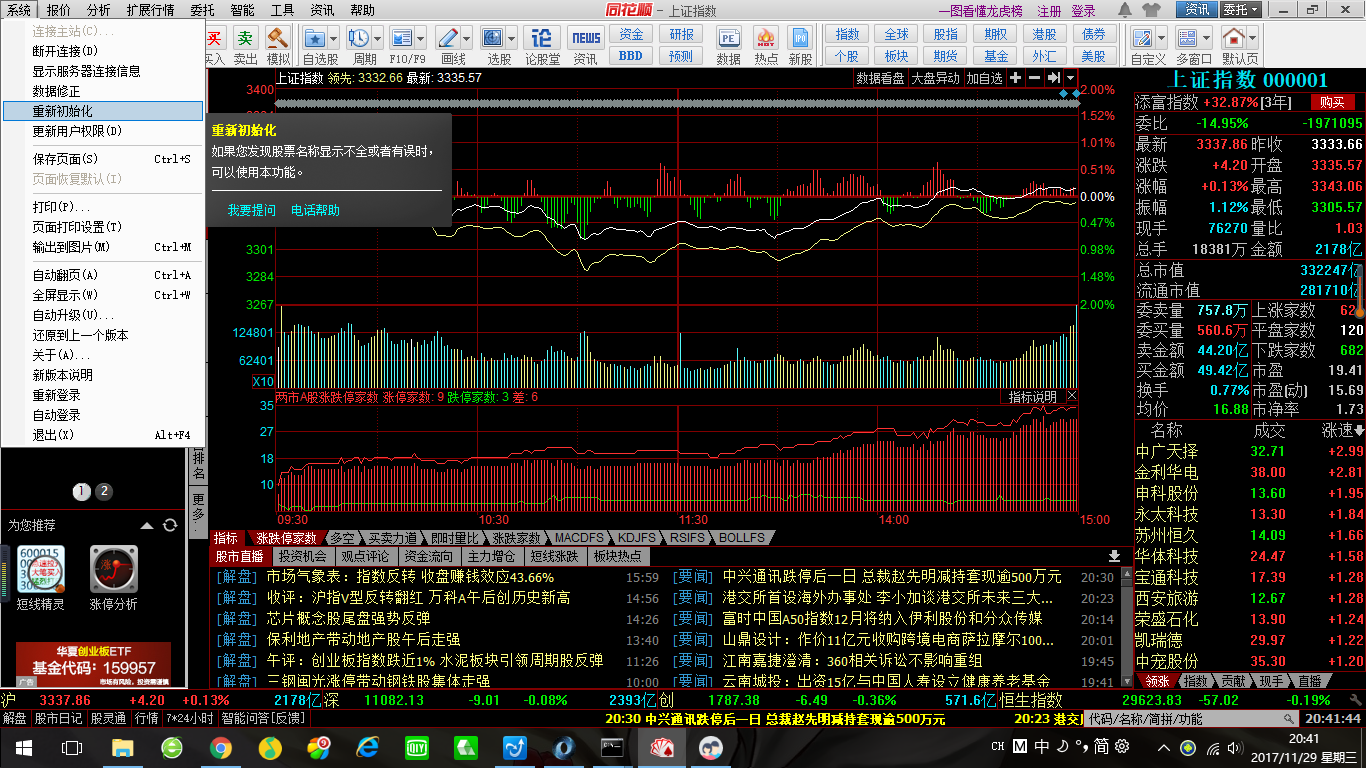Click the shirt skin icon in title bar

click(1150, 10)
